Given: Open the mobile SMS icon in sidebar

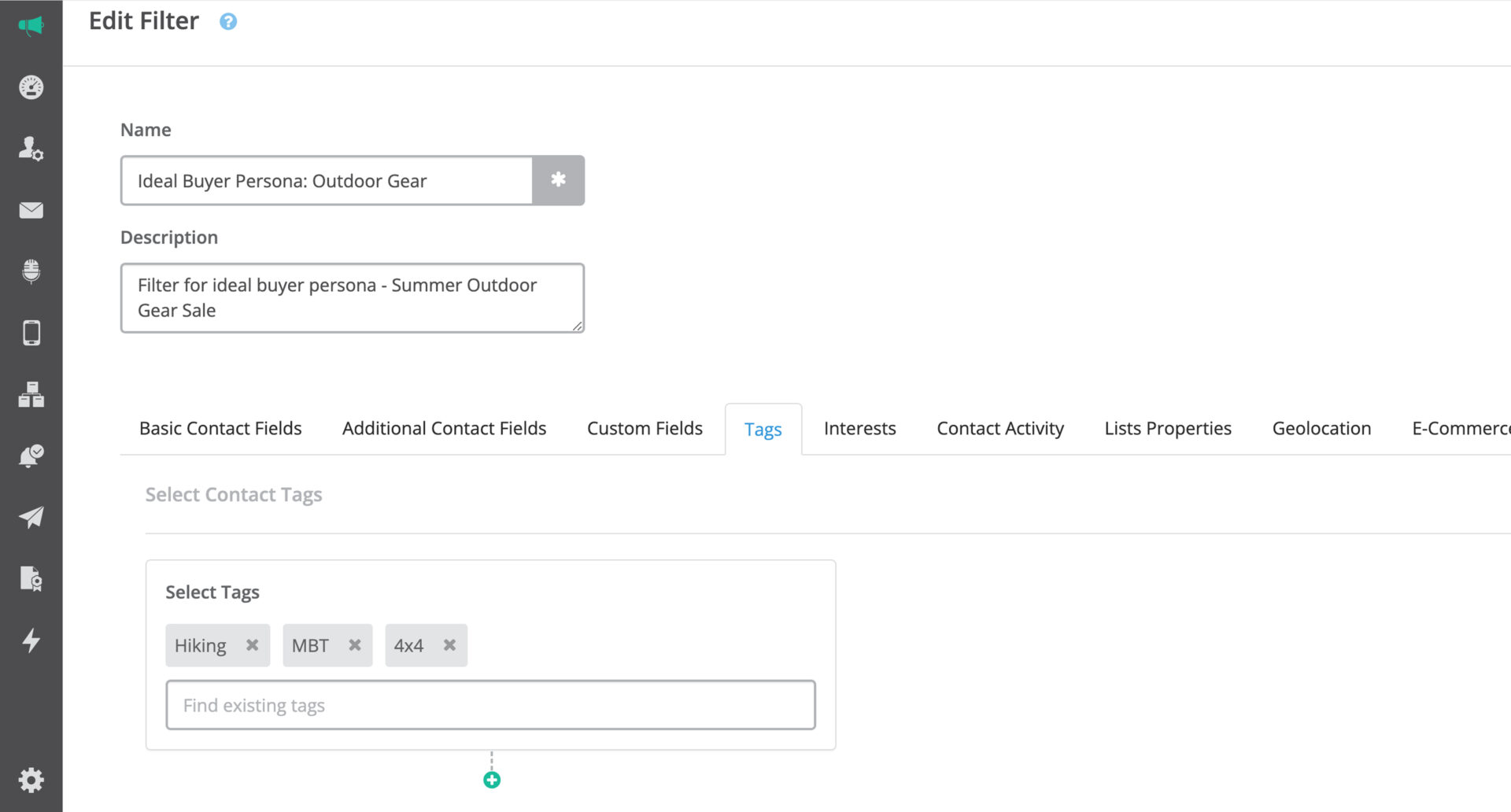Looking at the screenshot, I should [31, 333].
